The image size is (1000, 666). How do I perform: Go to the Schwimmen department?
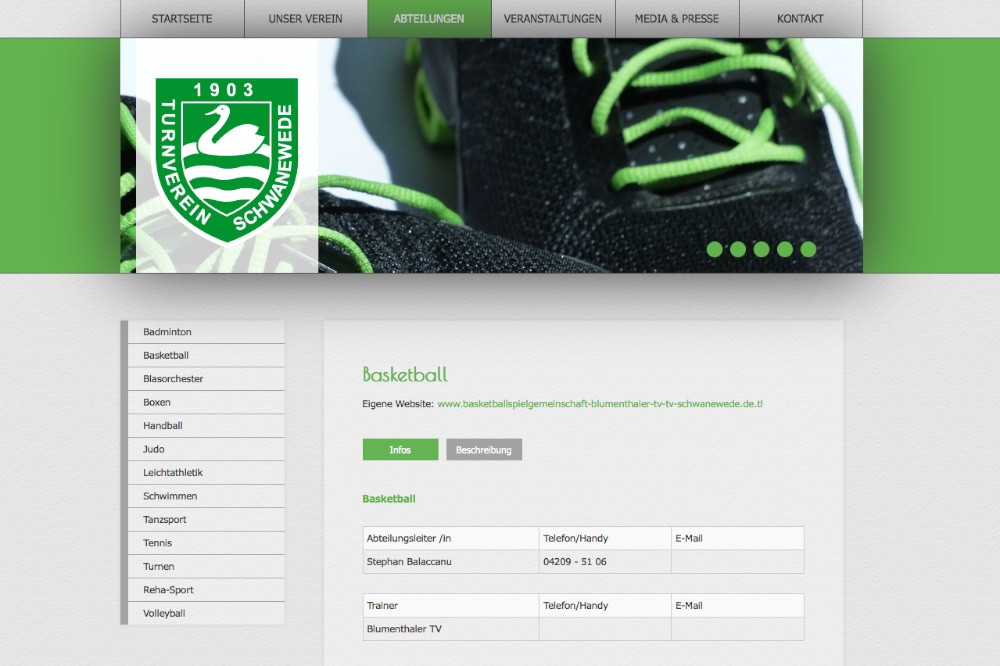click(206, 496)
